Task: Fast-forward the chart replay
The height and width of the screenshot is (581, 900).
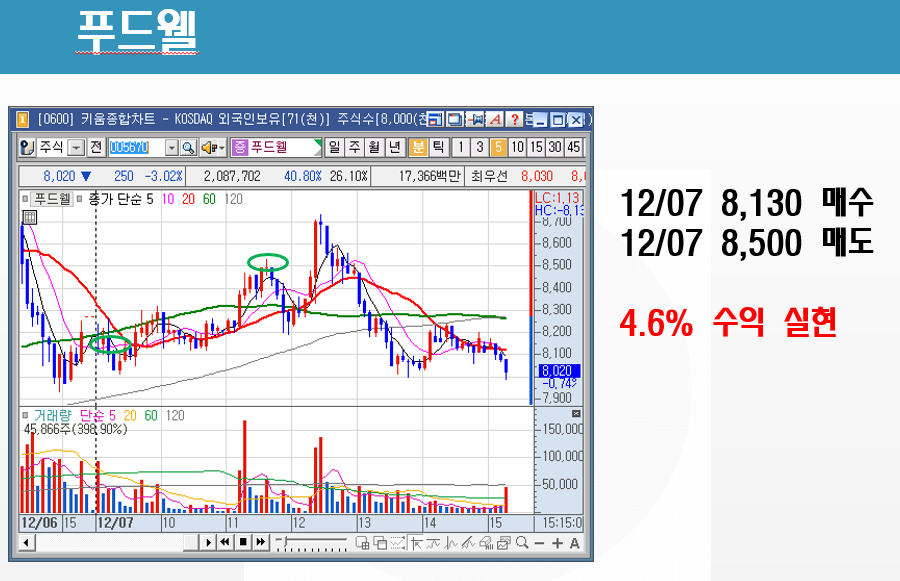Action: coord(261,543)
